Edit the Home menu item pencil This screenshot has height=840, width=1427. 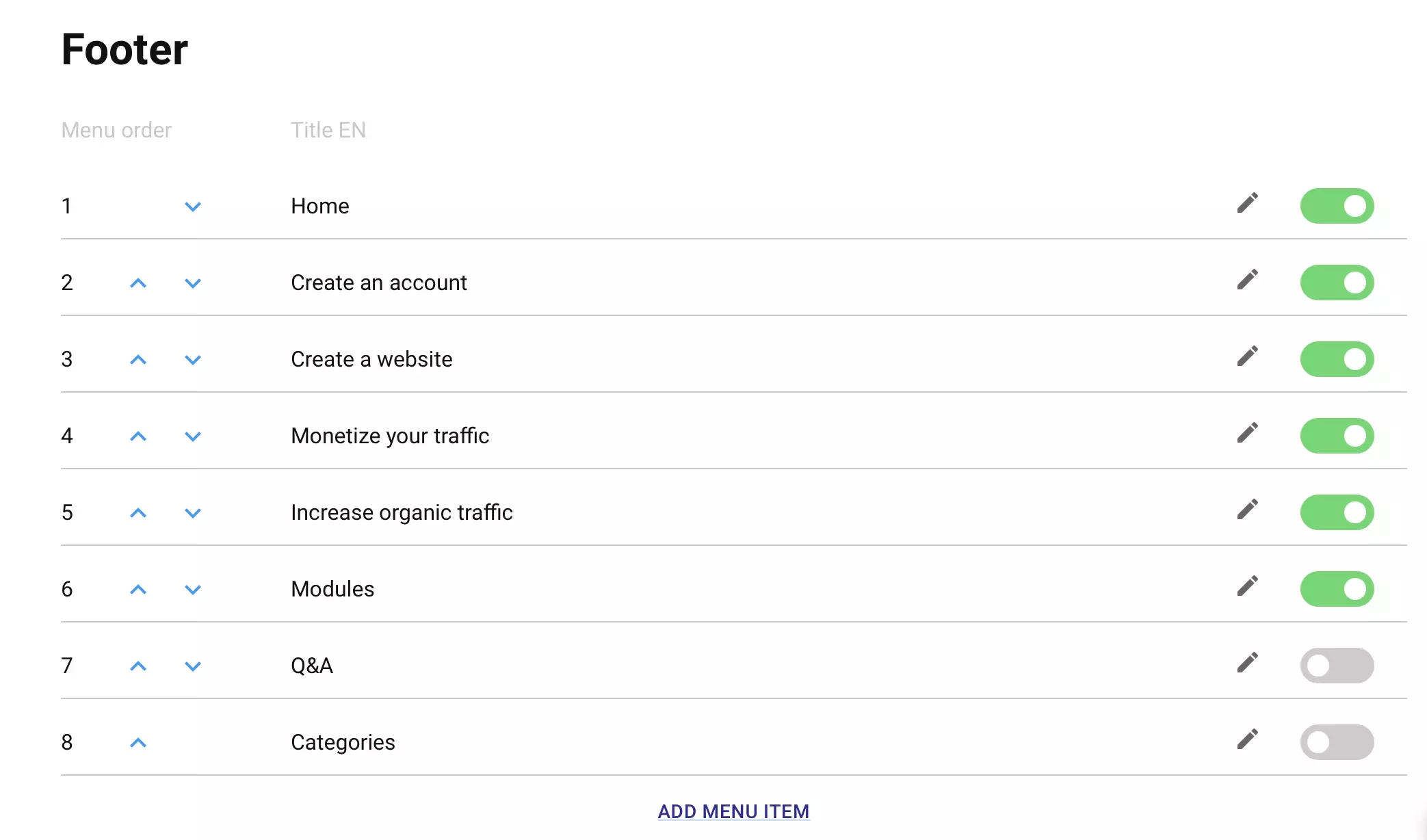[1247, 203]
